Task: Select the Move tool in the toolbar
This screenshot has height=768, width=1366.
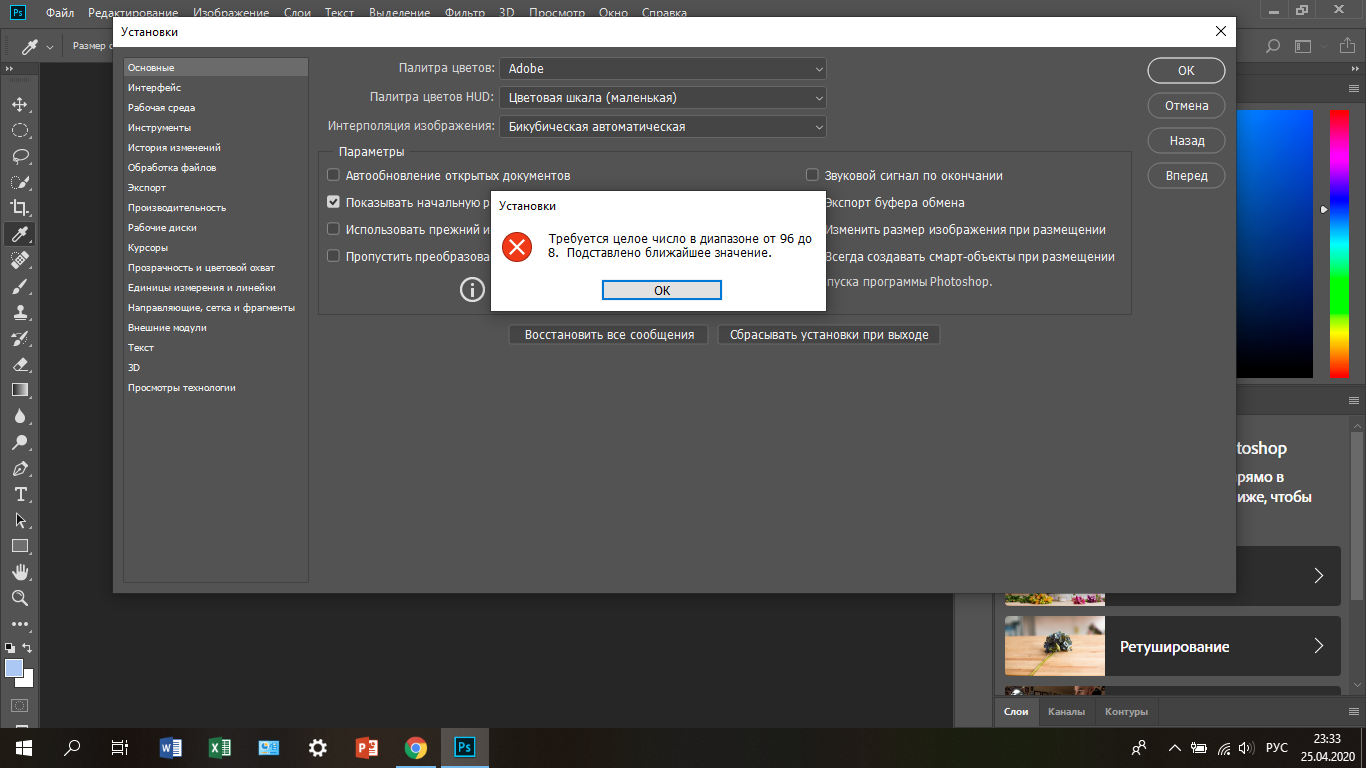Action: (x=20, y=104)
